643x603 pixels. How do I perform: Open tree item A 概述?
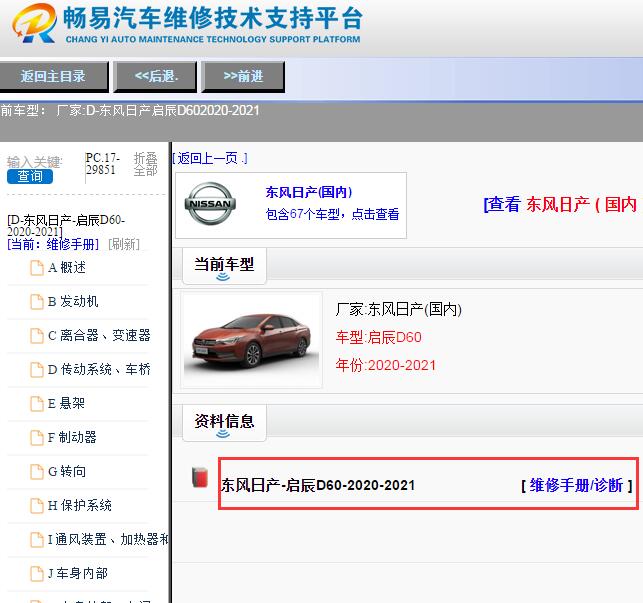67,268
